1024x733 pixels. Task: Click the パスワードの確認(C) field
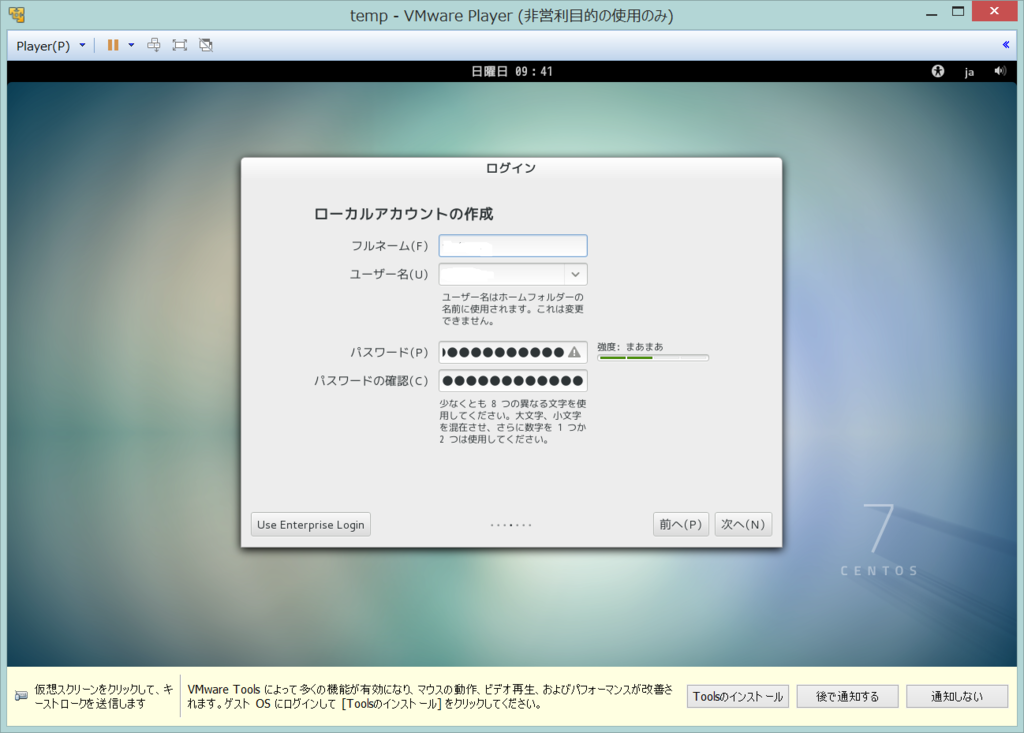[x=513, y=381]
